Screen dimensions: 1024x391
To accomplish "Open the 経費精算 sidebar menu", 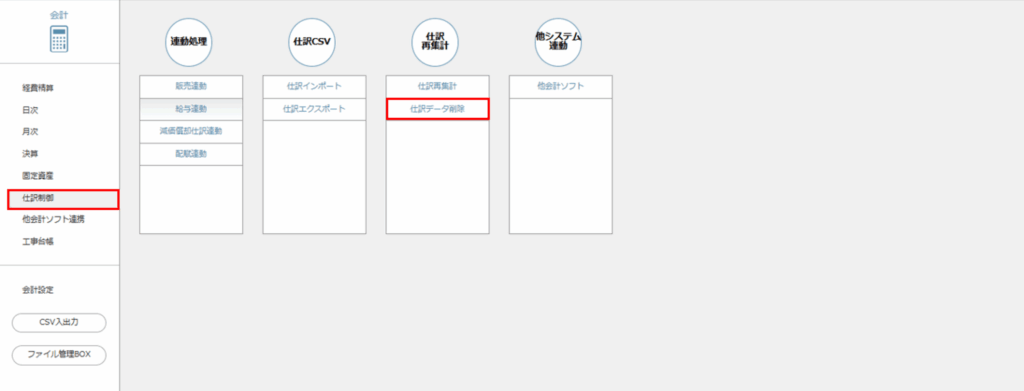I will click(38, 87).
